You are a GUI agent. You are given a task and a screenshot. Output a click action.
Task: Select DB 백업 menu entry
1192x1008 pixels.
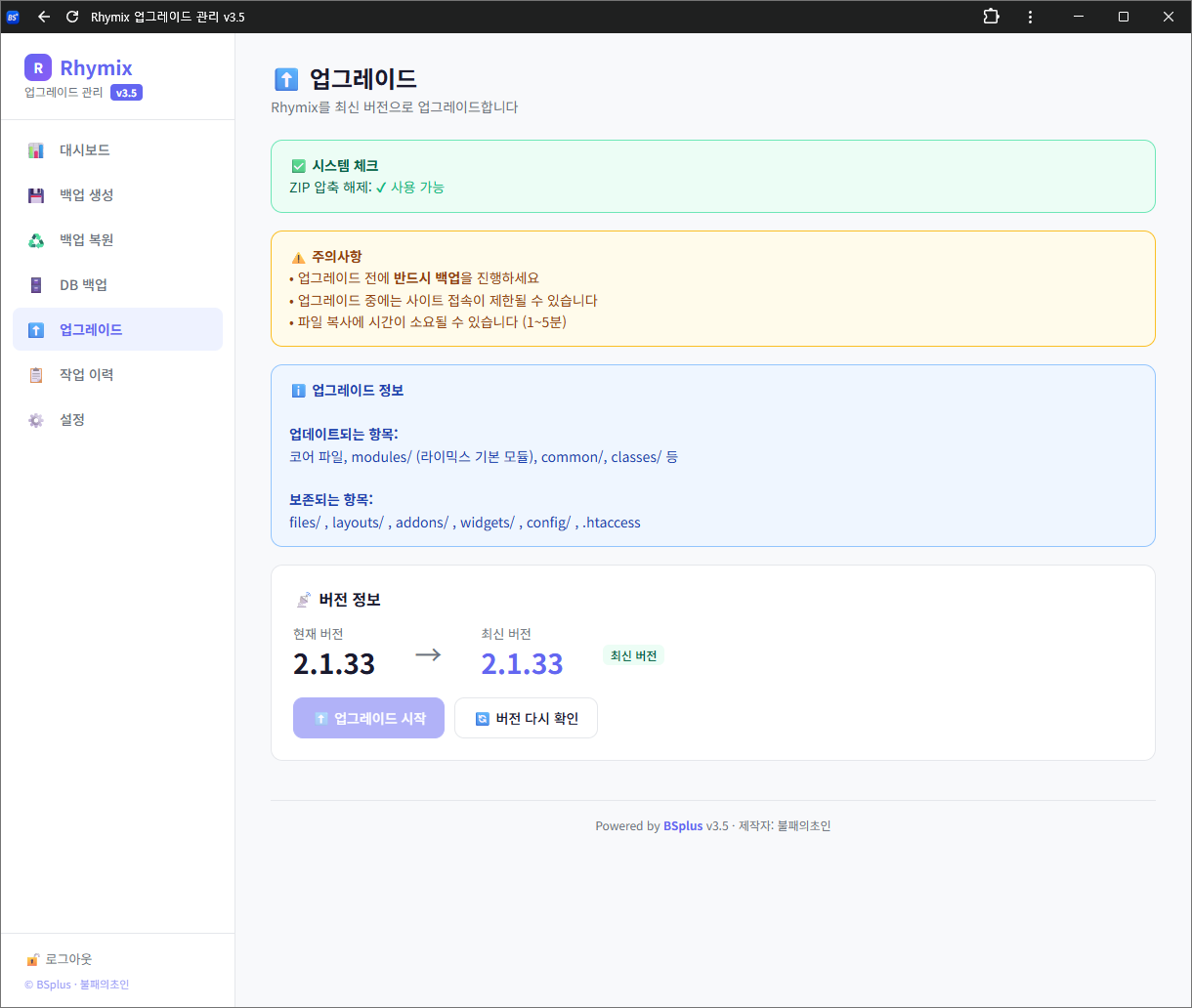coord(117,285)
